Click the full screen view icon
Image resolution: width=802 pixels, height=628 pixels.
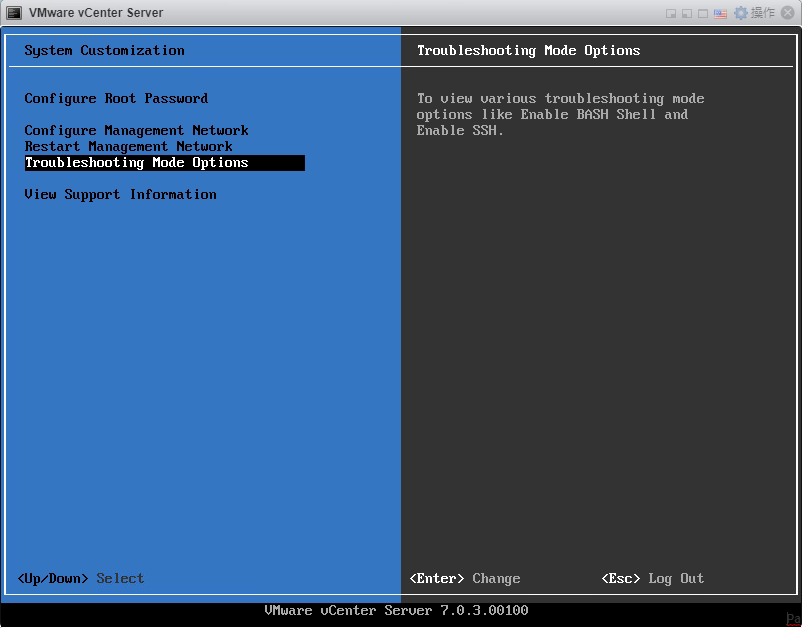point(702,13)
